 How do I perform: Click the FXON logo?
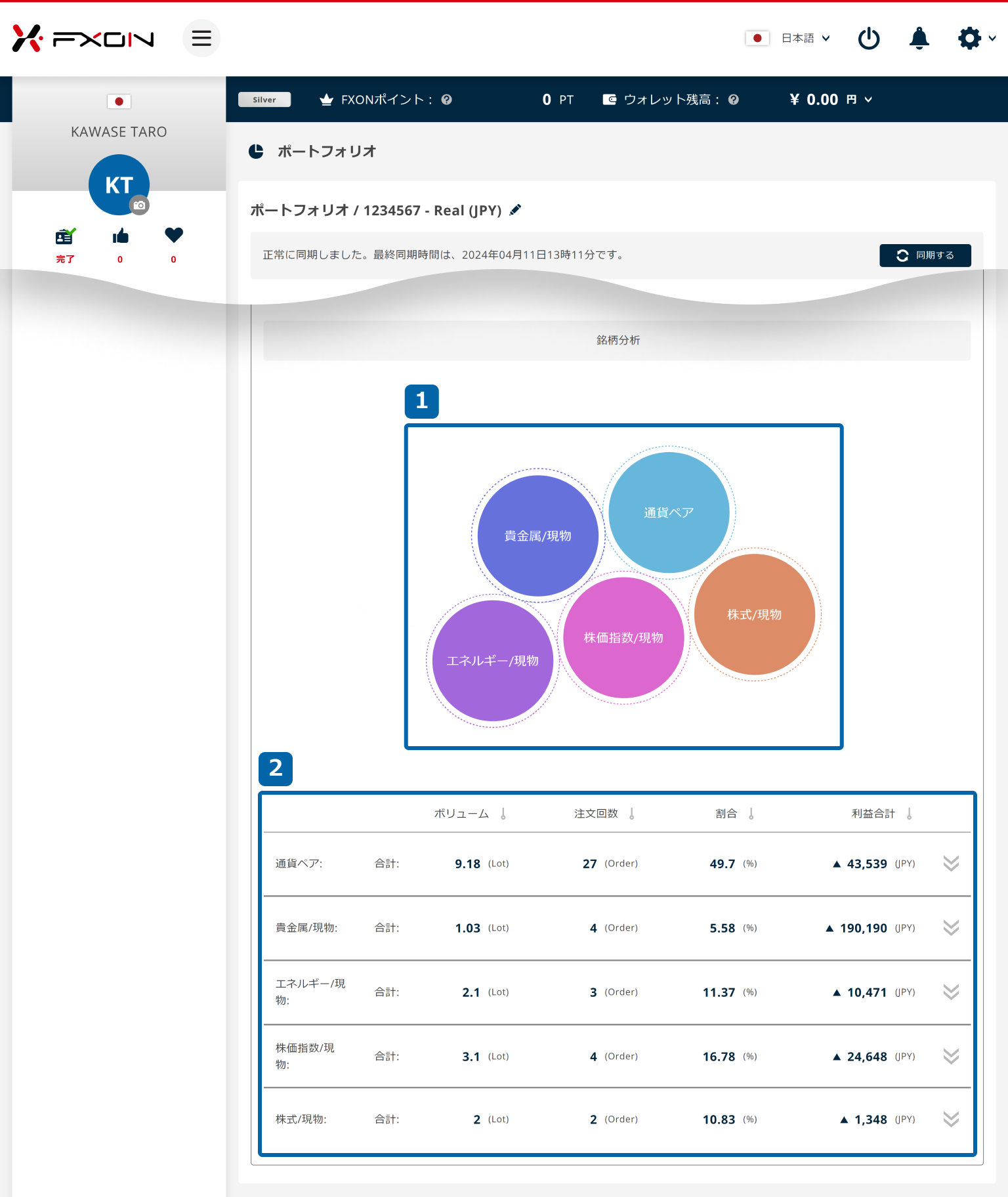click(83, 39)
